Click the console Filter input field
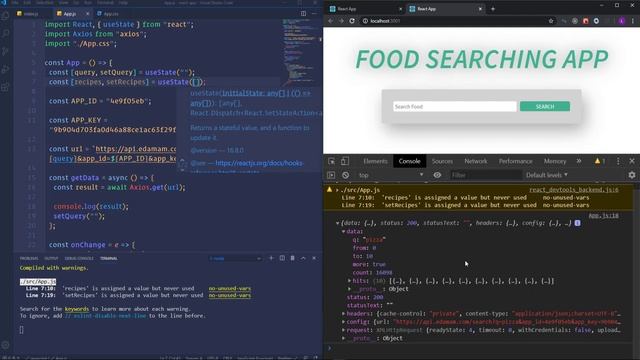Image resolution: width=640 pixels, height=360 pixels. 486,175
